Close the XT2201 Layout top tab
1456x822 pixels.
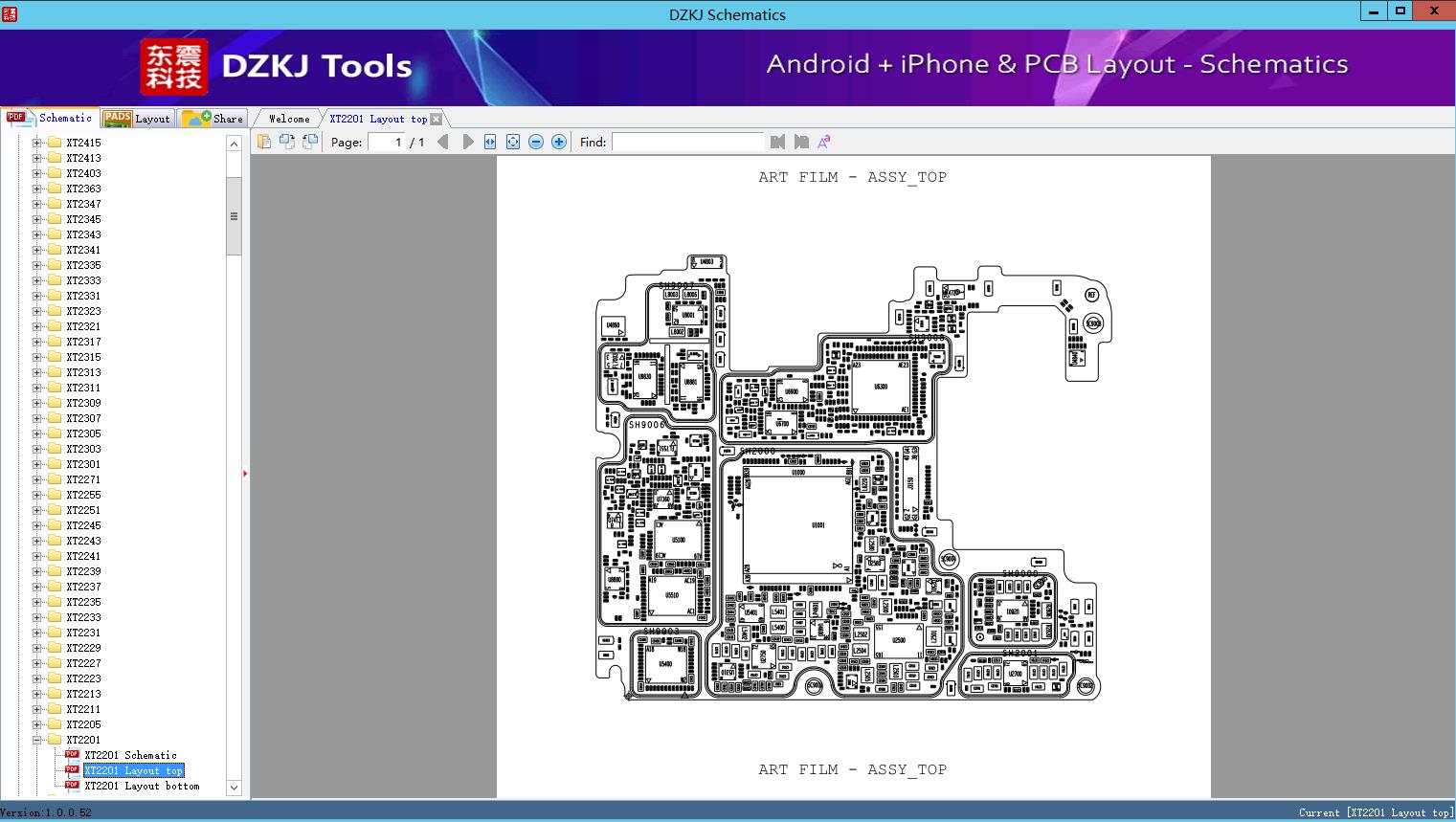[437, 119]
